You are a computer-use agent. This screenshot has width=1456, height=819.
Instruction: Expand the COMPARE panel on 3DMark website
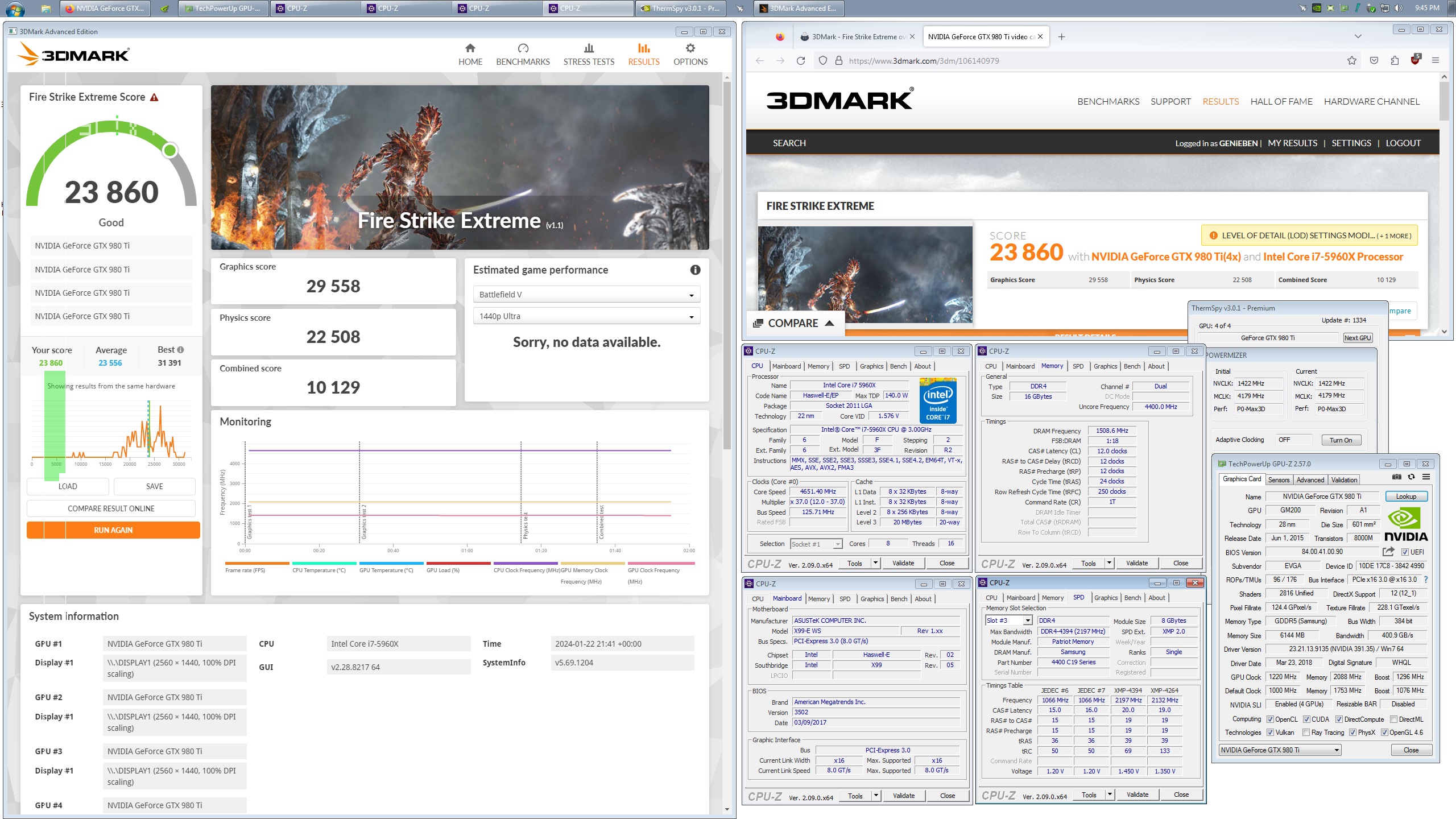pos(794,324)
